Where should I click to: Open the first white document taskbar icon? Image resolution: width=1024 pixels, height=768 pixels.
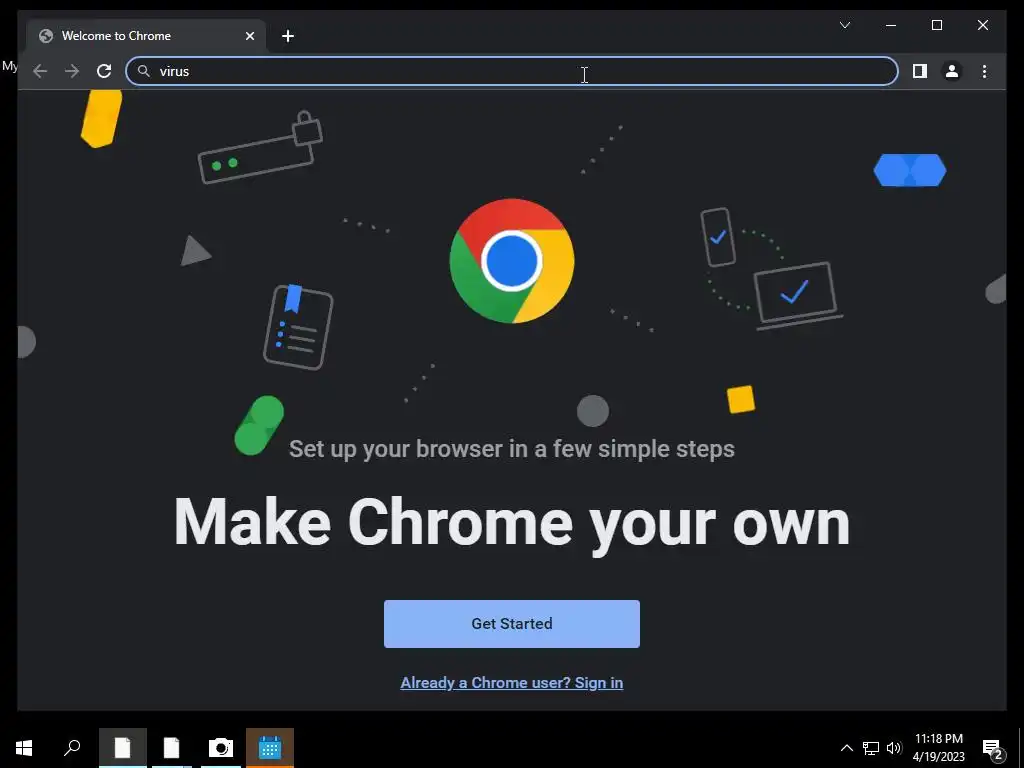(123, 748)
